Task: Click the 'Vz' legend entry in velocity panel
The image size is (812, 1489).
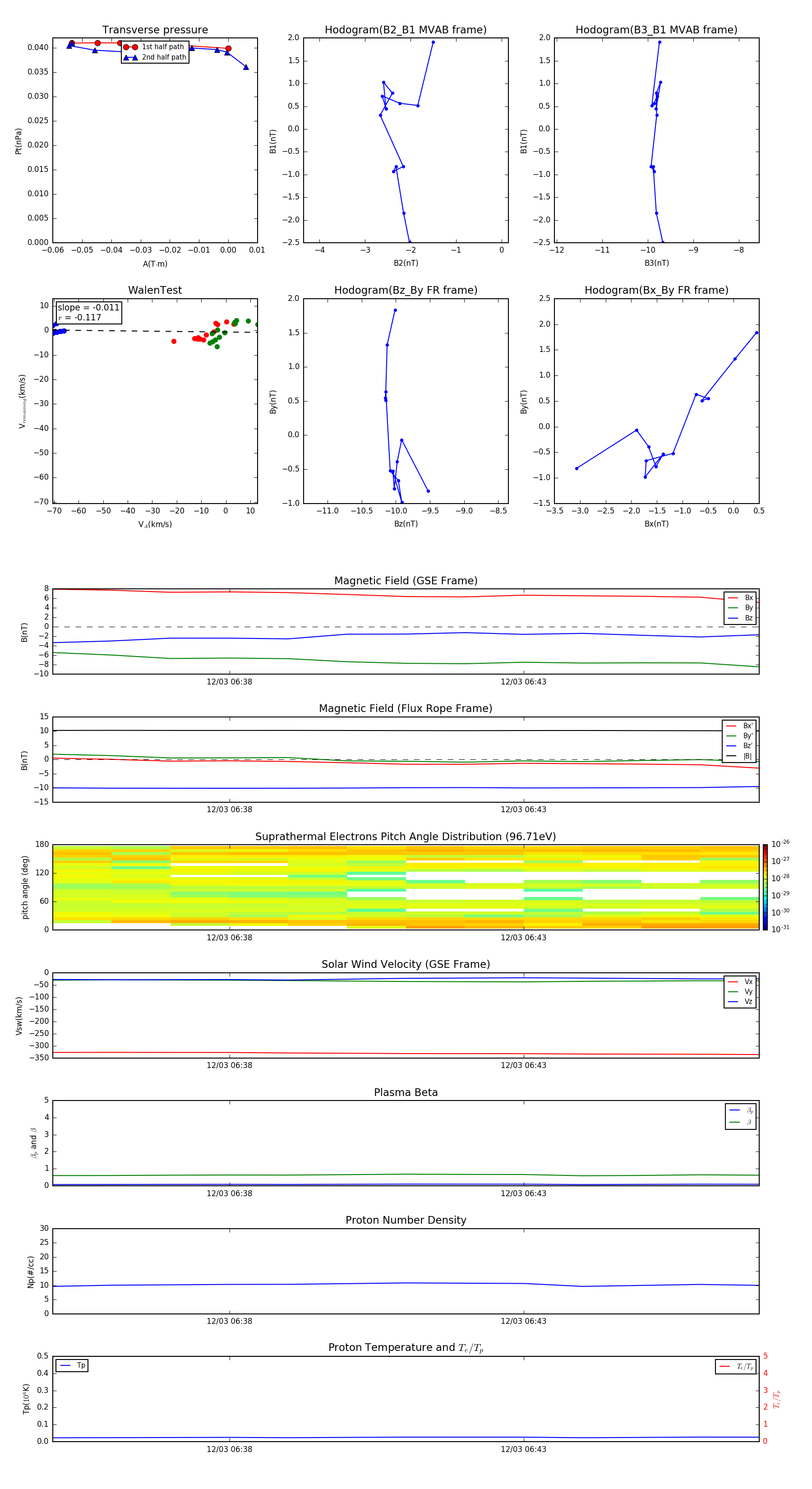Action: [740, 1002]
